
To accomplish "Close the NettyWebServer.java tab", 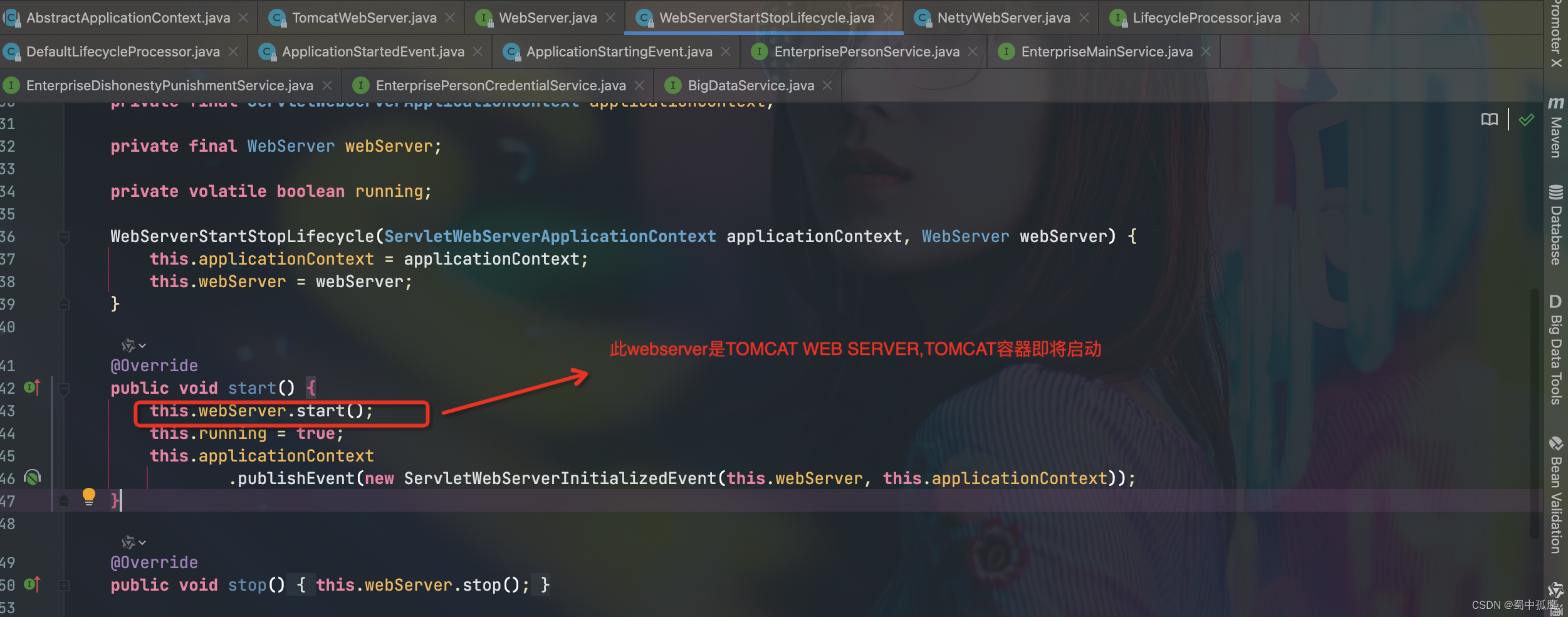I will click(x=1084, y=18).
